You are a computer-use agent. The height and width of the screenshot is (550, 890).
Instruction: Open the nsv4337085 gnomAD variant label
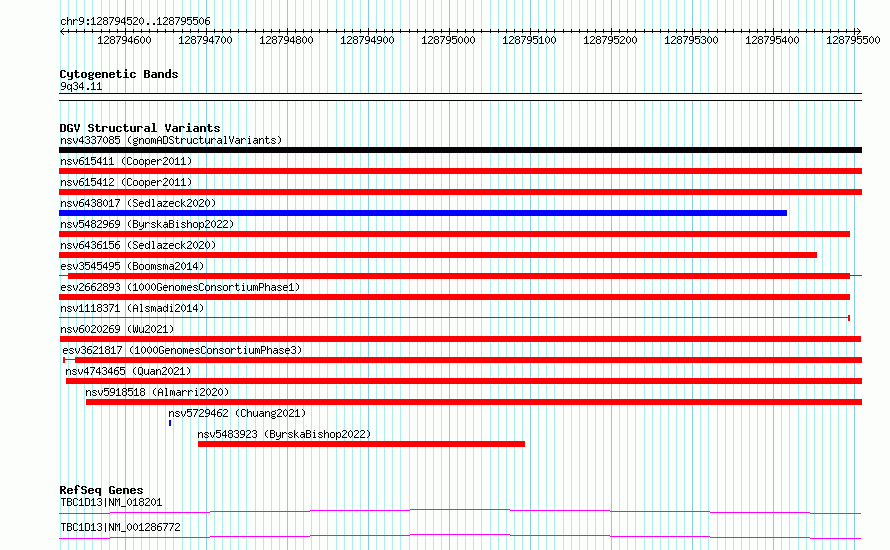tap(171, 140)
